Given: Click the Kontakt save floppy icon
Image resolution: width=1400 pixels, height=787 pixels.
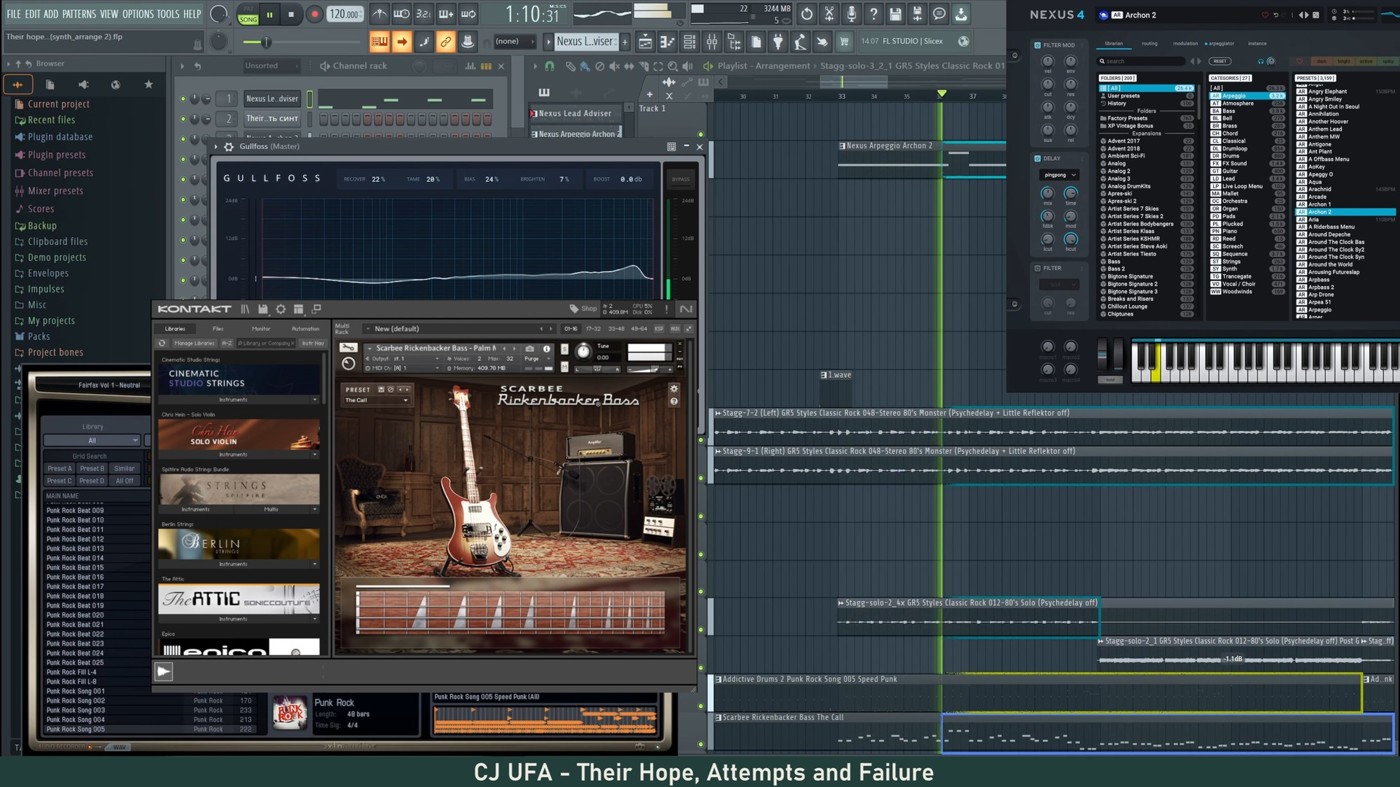Looking at the screenshot, I should coord(263,310).
